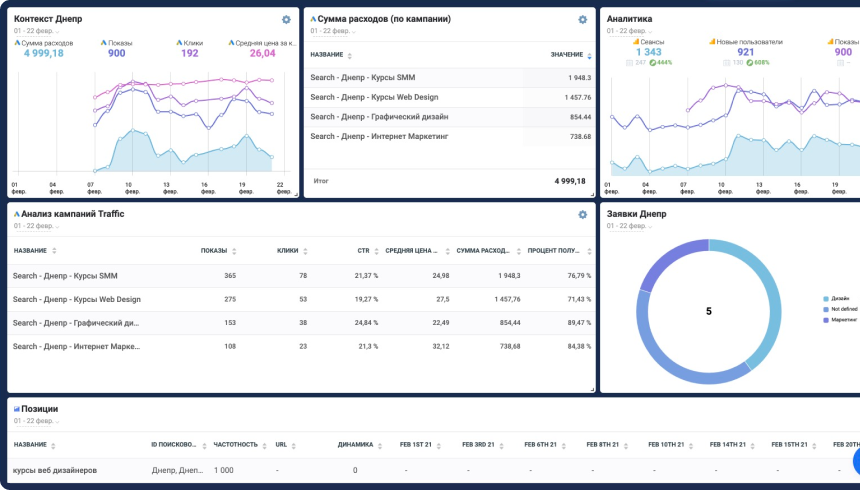Select курсы веб дизайнеров row in Позиции

click(x=55, y=470)
